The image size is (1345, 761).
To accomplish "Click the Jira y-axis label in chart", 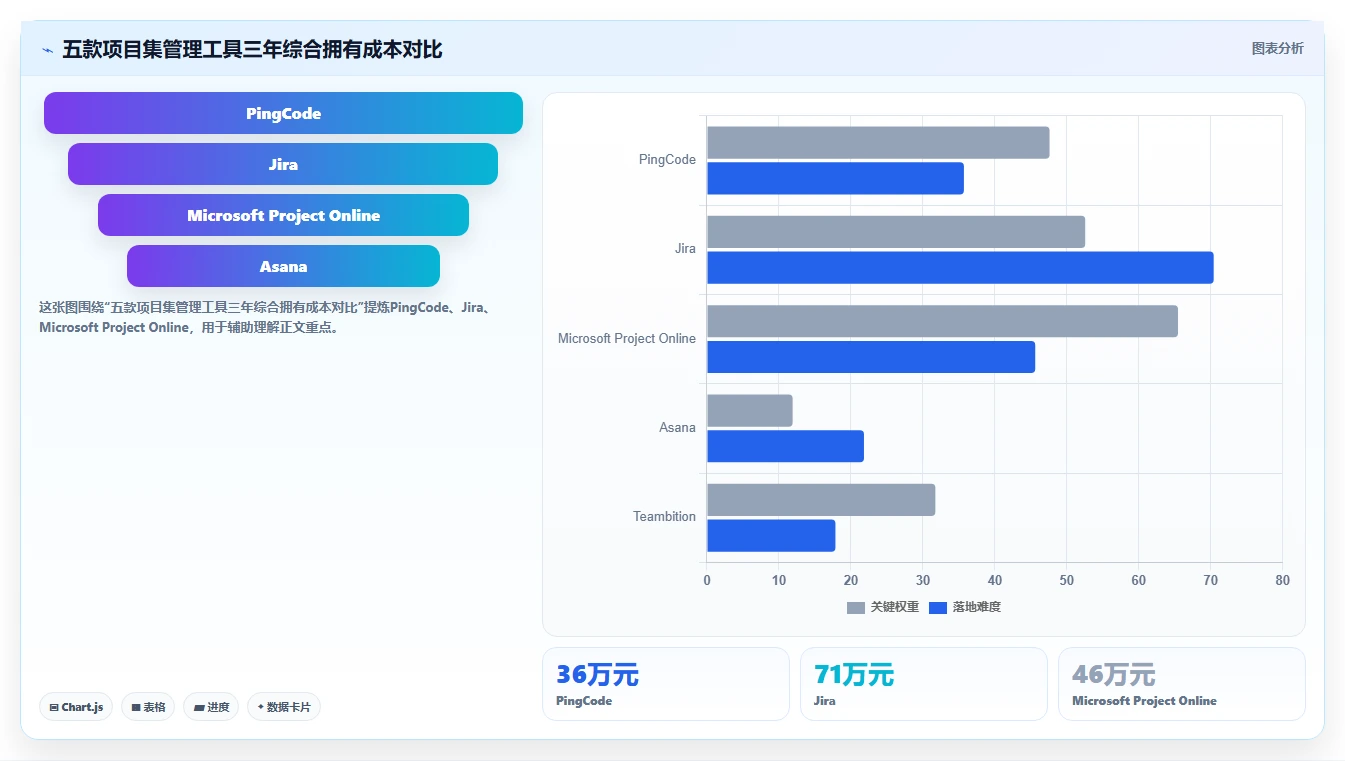I will click(685, 248).
